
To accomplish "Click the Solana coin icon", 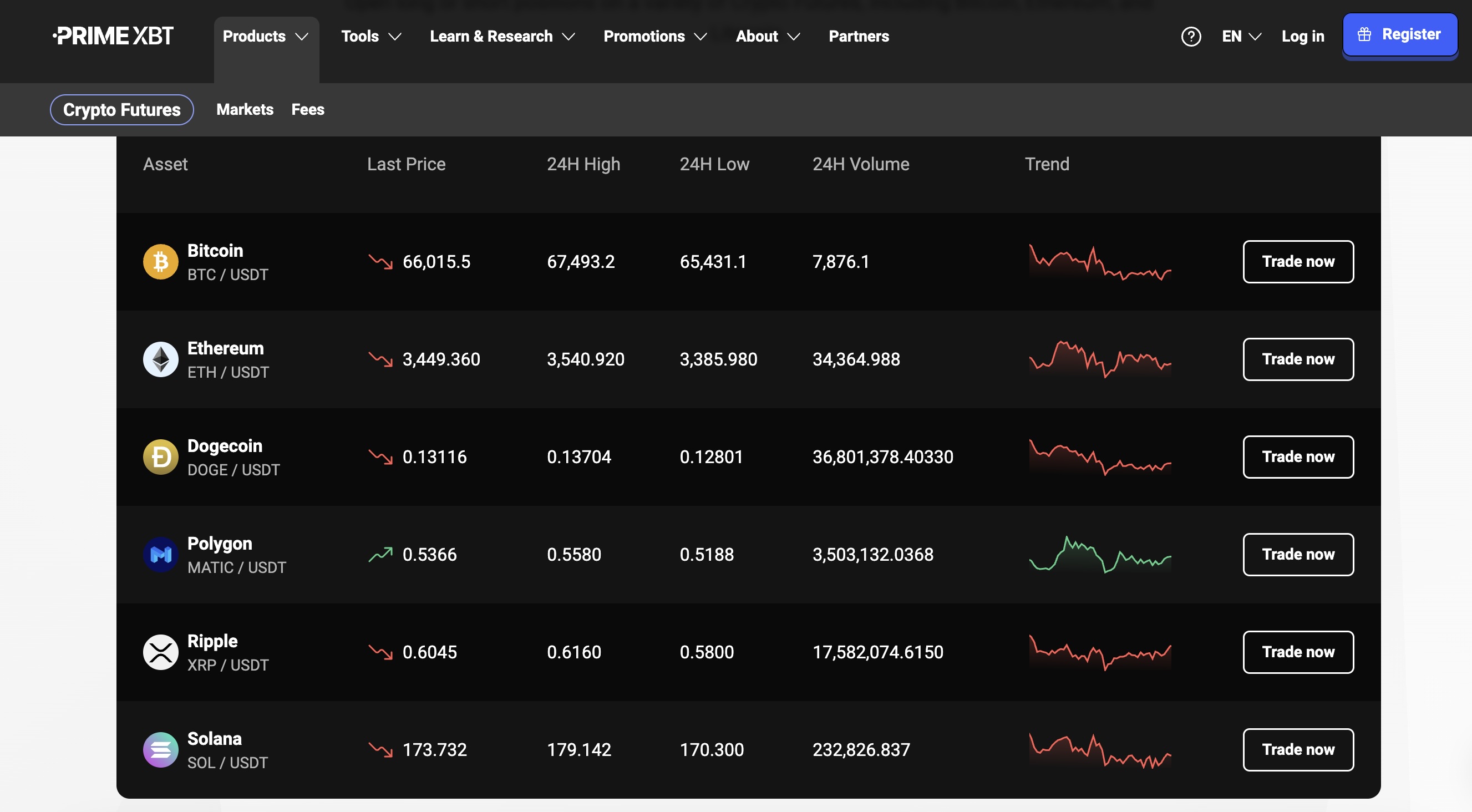I will [x=161, y=750].
